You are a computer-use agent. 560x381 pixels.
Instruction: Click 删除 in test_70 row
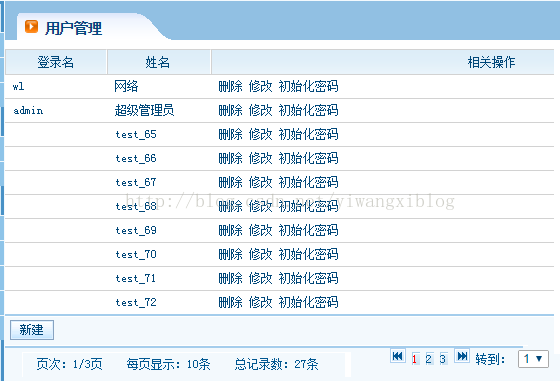pos(230,254)
